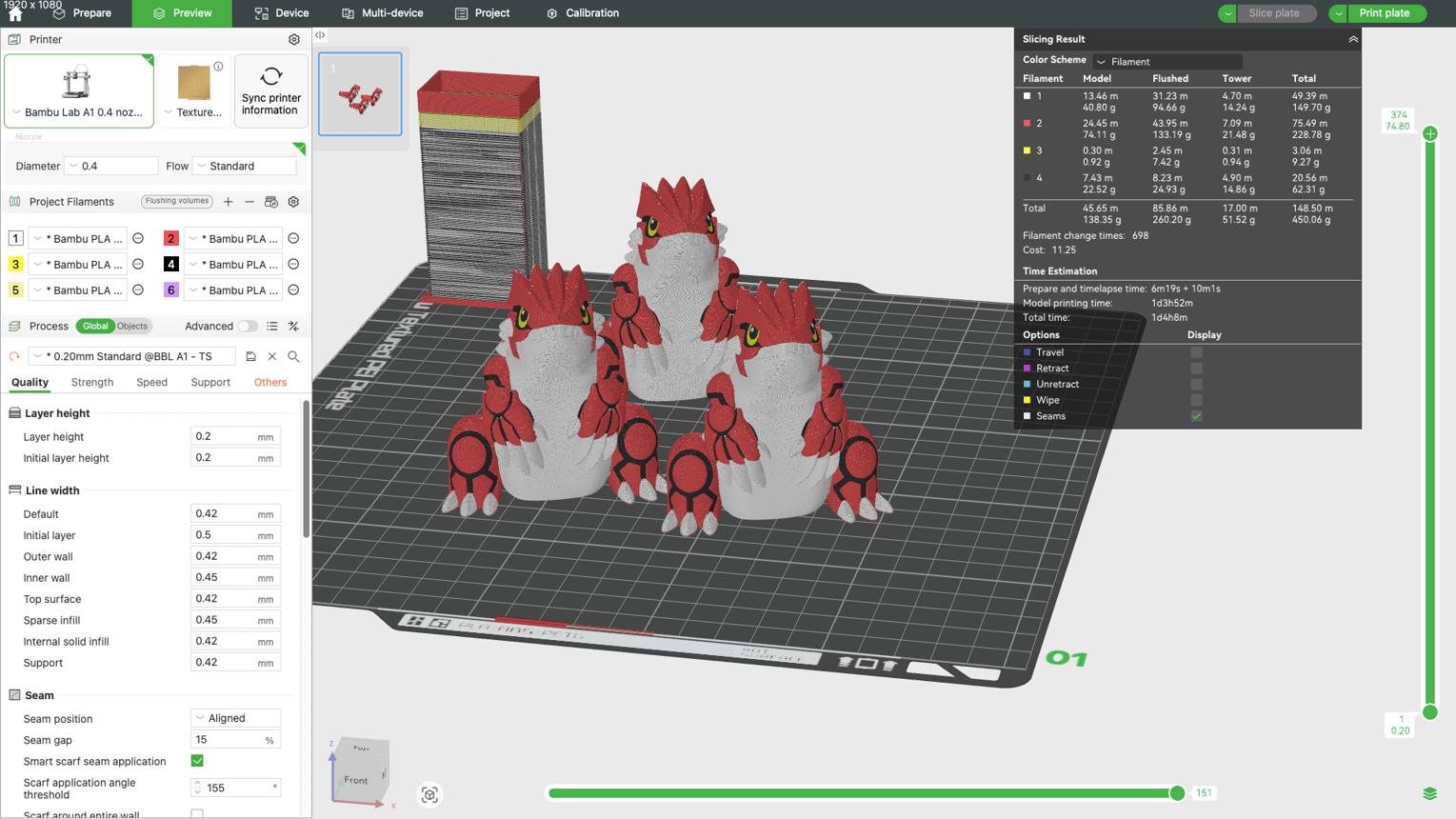Viewport: 1456px width, 819px height.
Task: Open the Color Scheme Filament dropdown
Action: pos(1167,61)
